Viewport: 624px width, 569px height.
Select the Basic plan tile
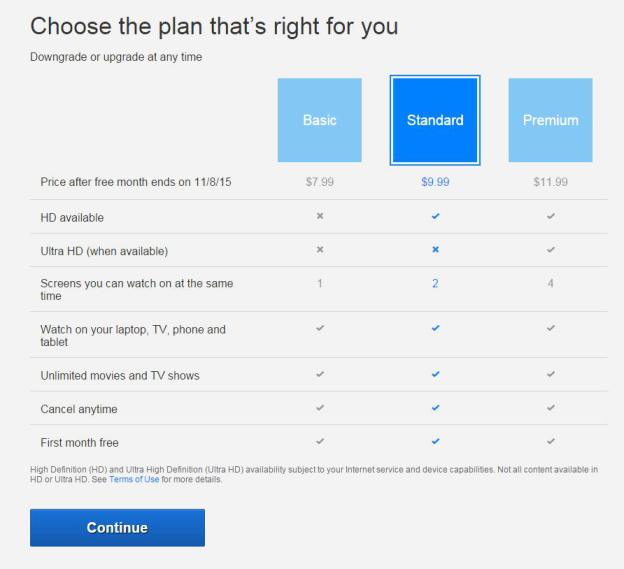coord(320,120)
